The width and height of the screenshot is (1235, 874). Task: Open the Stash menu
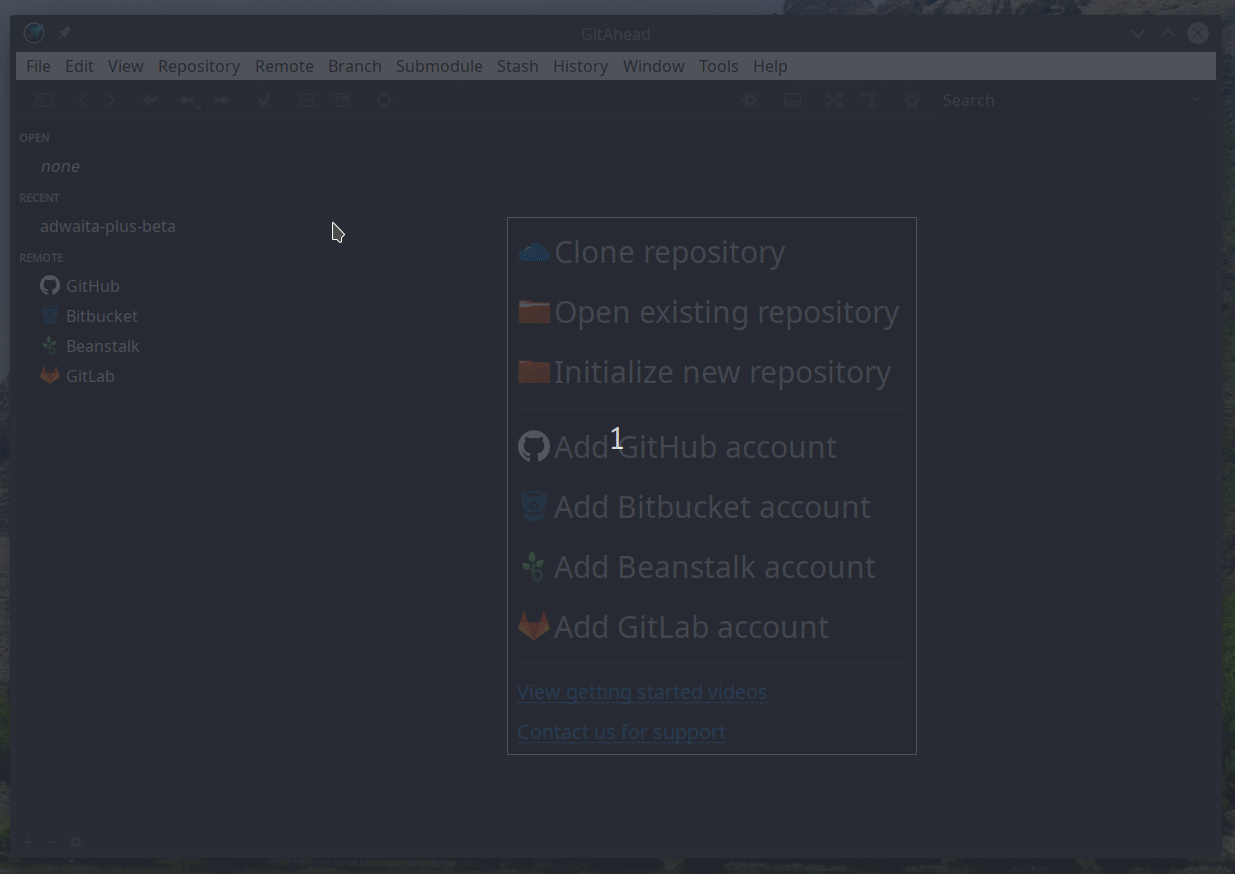point(518,66)
